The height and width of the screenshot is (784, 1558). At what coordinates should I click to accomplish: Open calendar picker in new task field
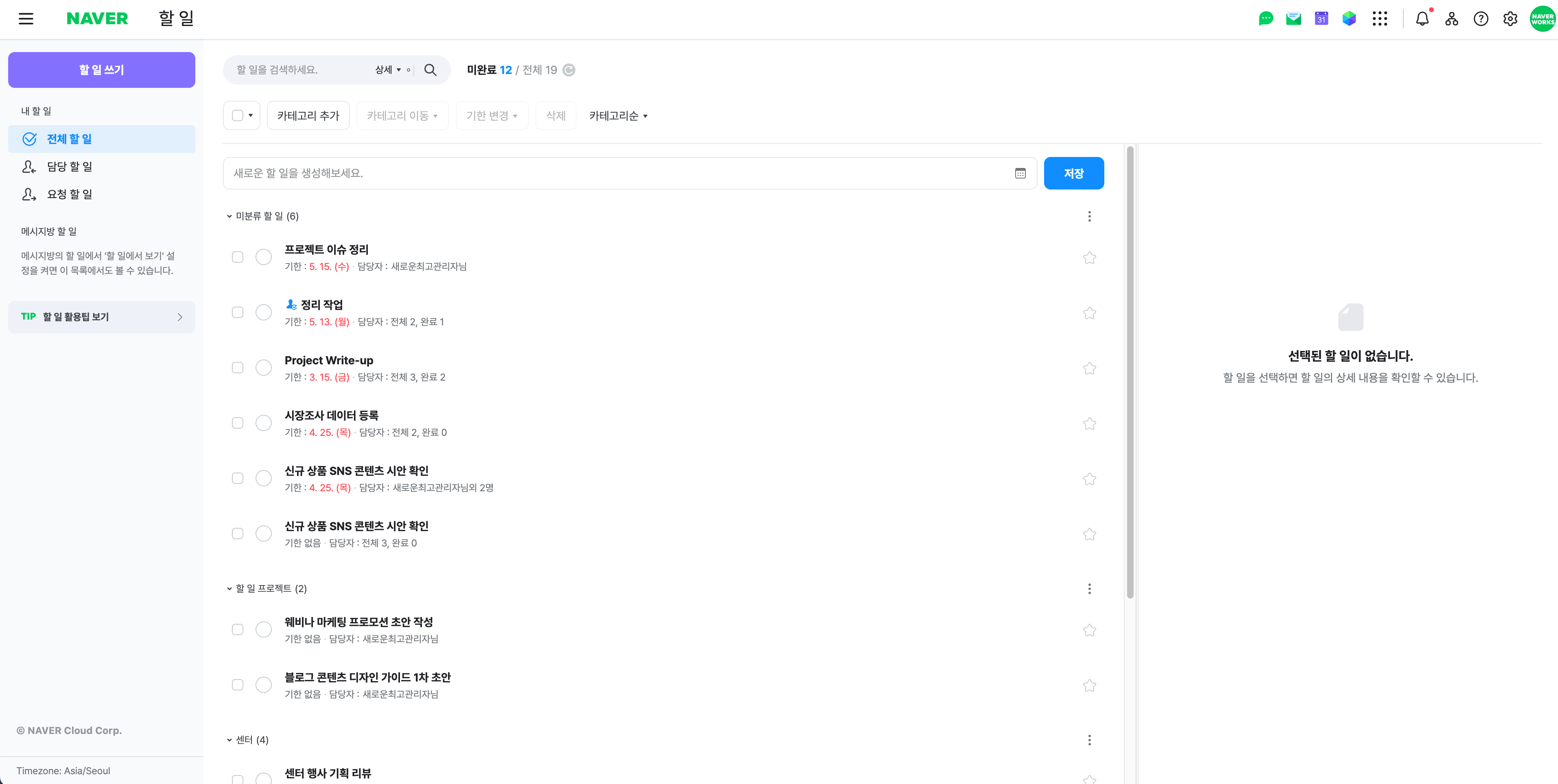tap(1020, 174)
